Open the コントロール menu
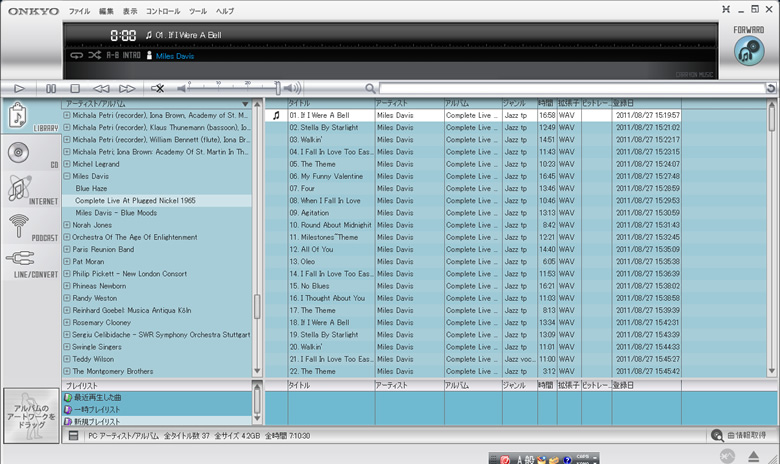This screenshot has height=464, width=780. point(163,11)
